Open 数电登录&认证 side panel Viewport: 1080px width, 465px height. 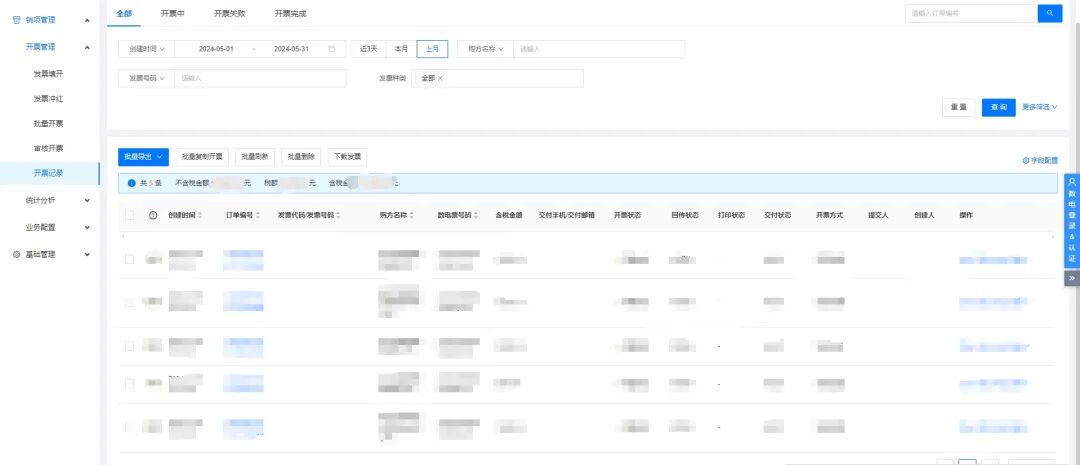pyautogui.click(x=1072, y=221)
